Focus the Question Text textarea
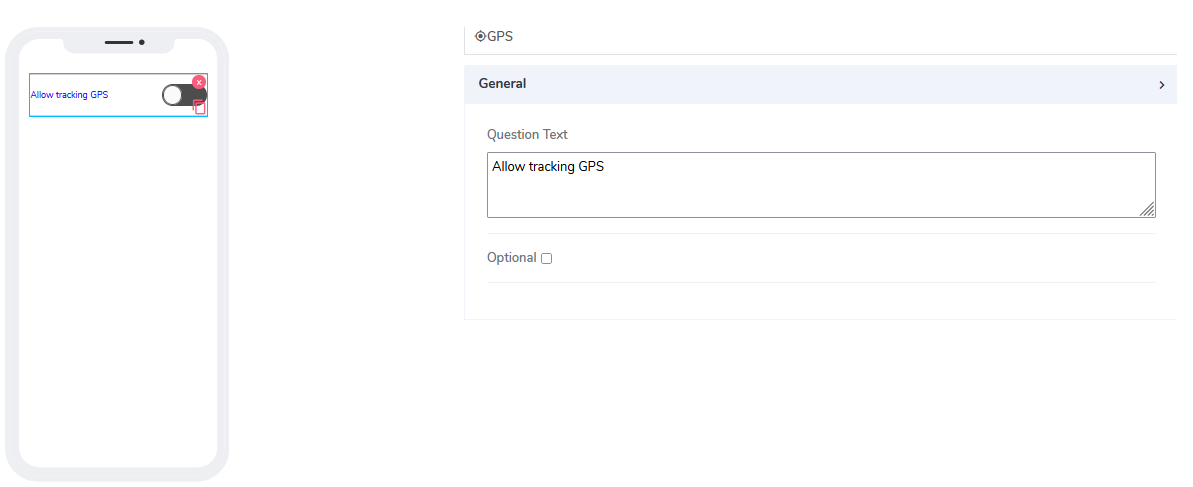The width and height of the screenshot is (1193, 487). [x=820, y=185]
